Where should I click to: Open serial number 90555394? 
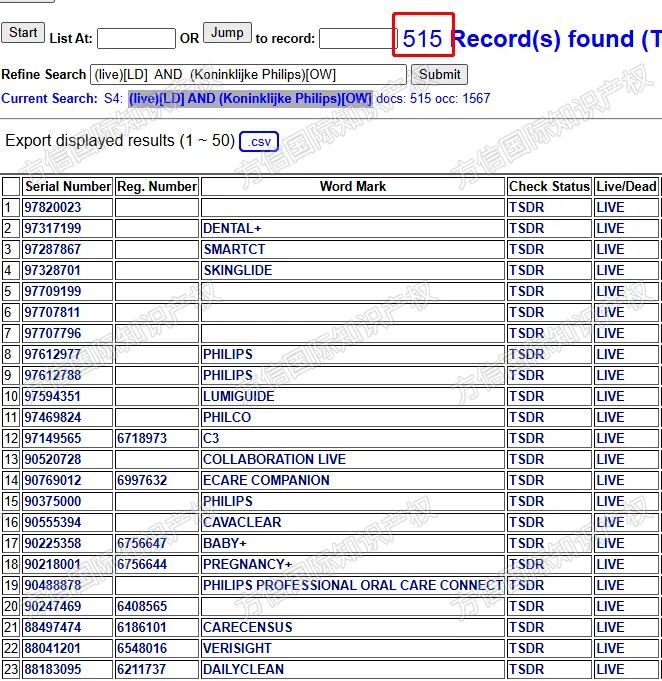(x=53, y=522)
